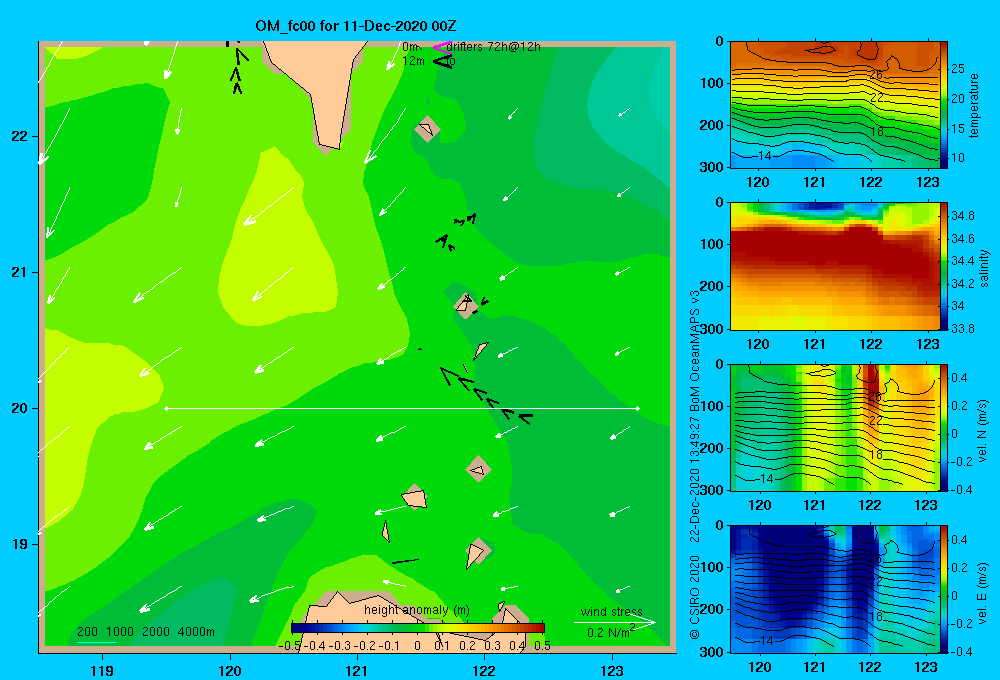Click the temperature colorbar
Image resolution: width=1000 pixels, height=680 pixels.
[944, 105]
